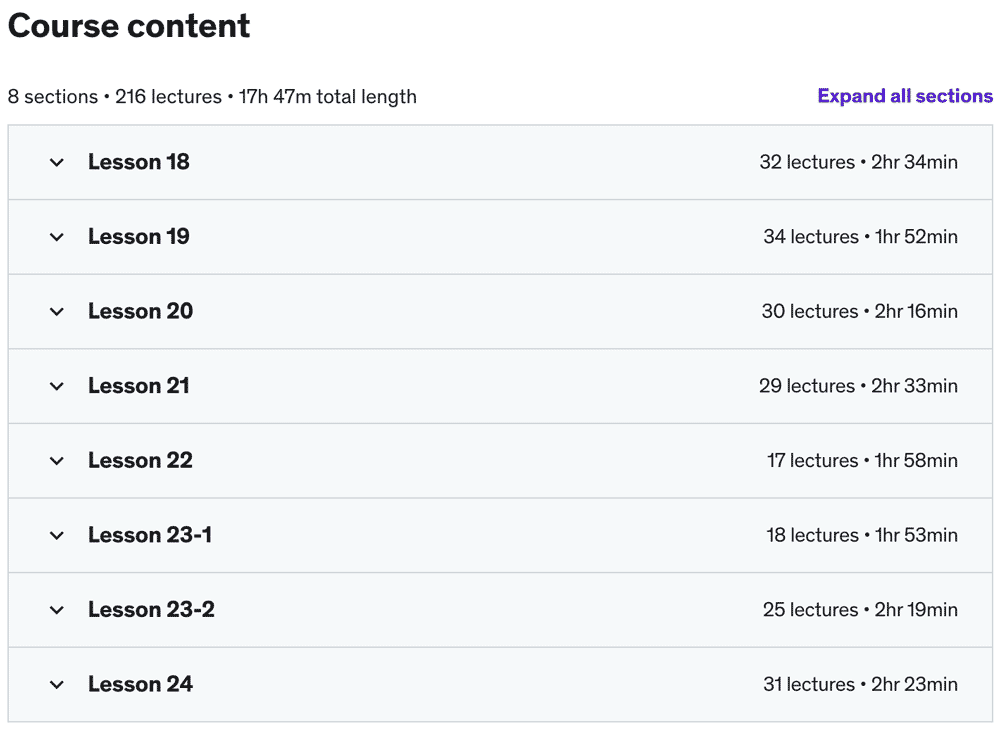Expand all sections link
The image size is (1000, 732).
(x=905, y=96)
